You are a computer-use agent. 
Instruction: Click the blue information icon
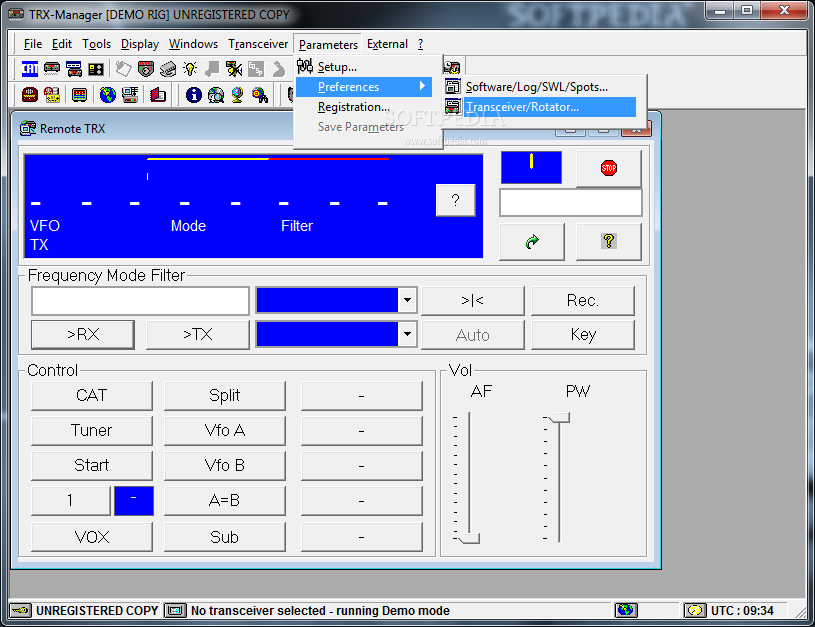(x=194, y=95)
